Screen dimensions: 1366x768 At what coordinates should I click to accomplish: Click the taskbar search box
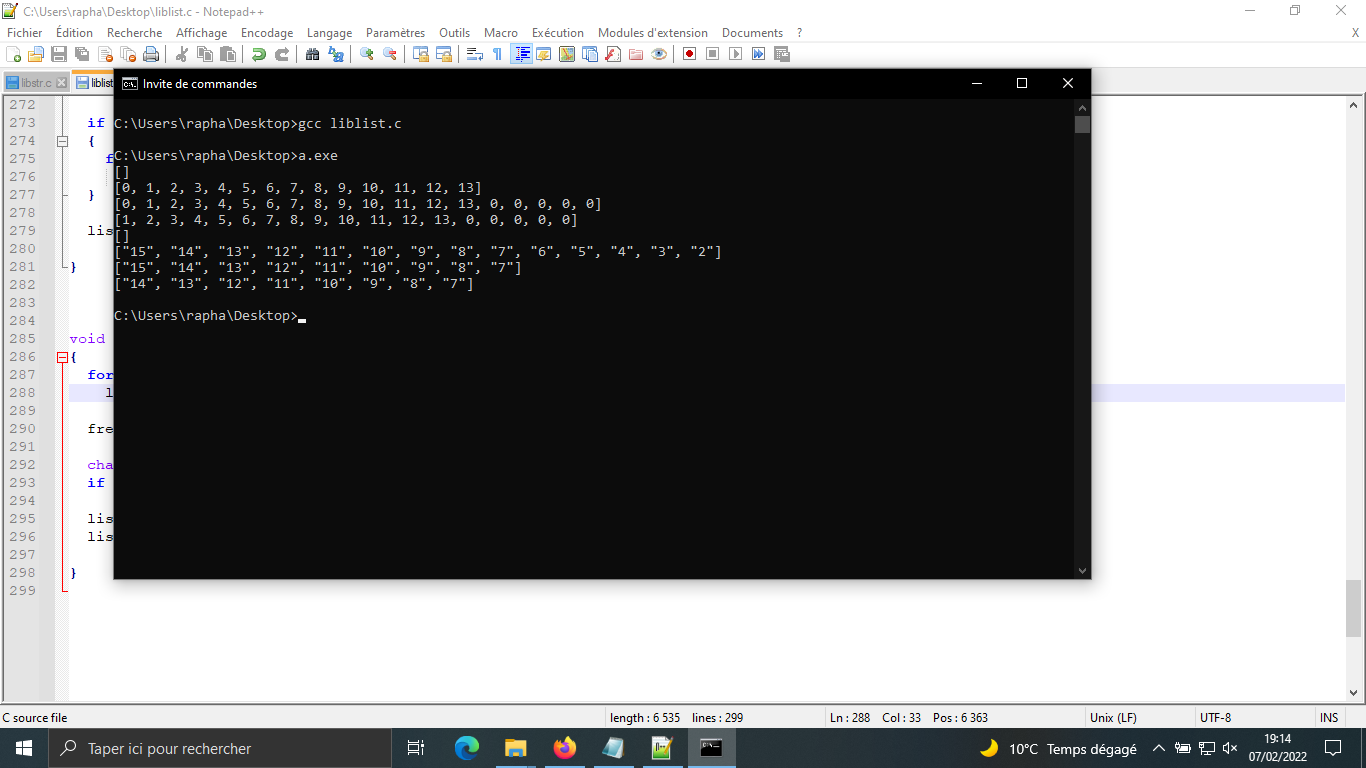(219, 748)
